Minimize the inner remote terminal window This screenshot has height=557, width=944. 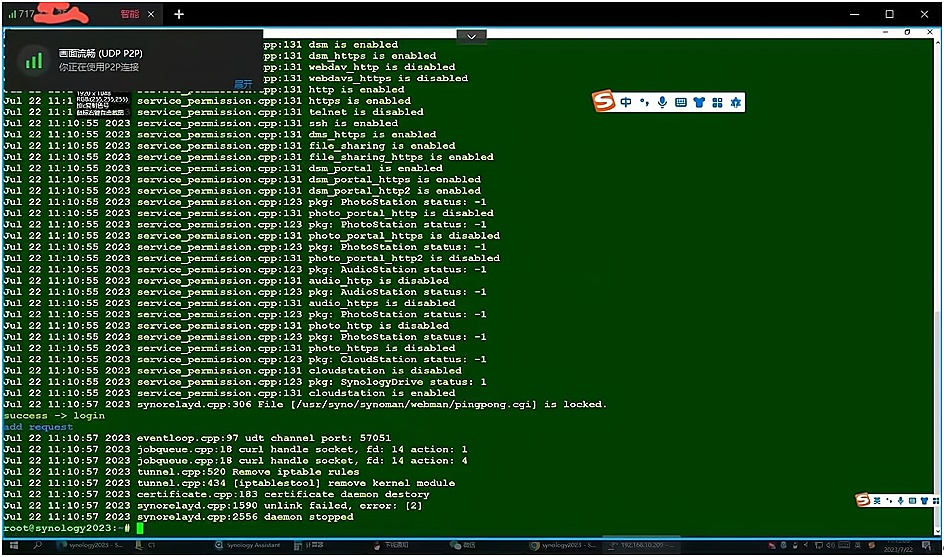pyautogui.click(x=886, y=32)
